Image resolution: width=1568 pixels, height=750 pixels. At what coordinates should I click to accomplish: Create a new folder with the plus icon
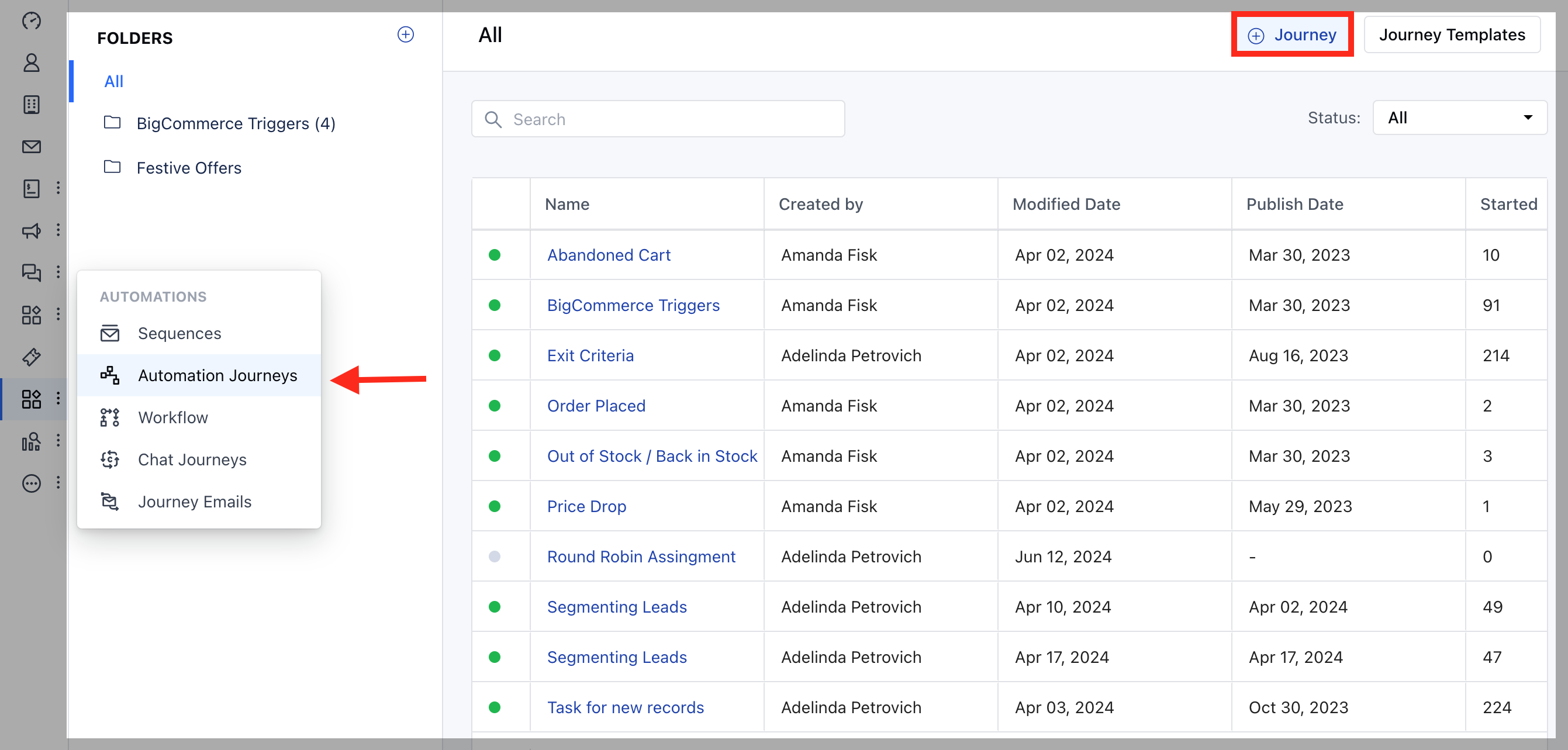(405, 34)
